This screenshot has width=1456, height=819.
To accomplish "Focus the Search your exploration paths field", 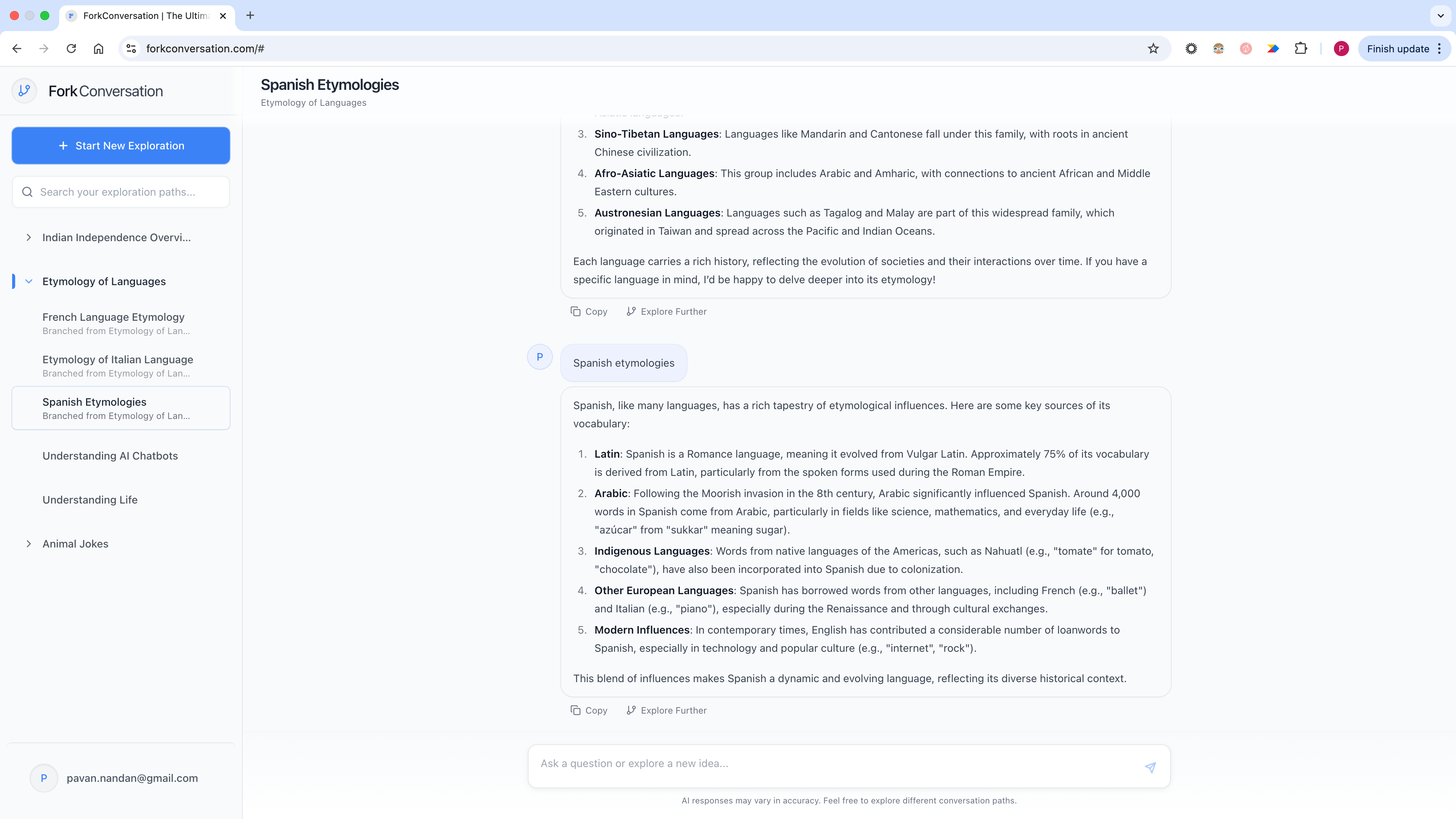I will pos(121,192).
